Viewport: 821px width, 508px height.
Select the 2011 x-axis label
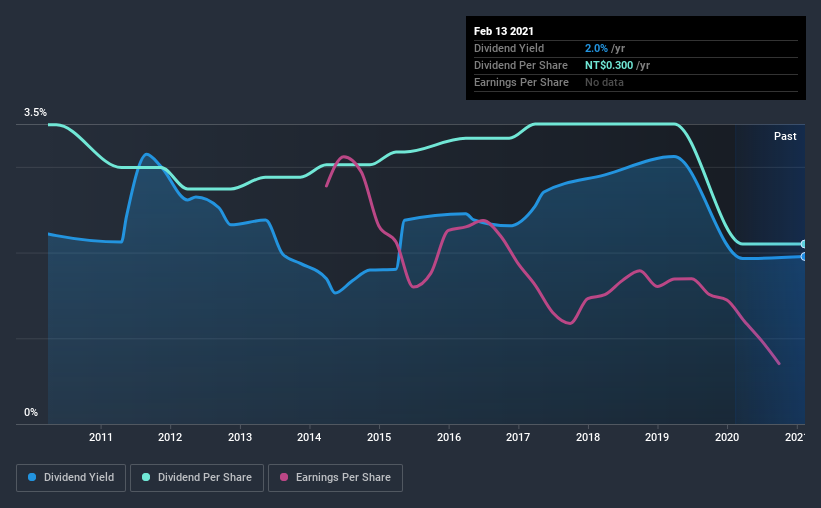(101, 437)
